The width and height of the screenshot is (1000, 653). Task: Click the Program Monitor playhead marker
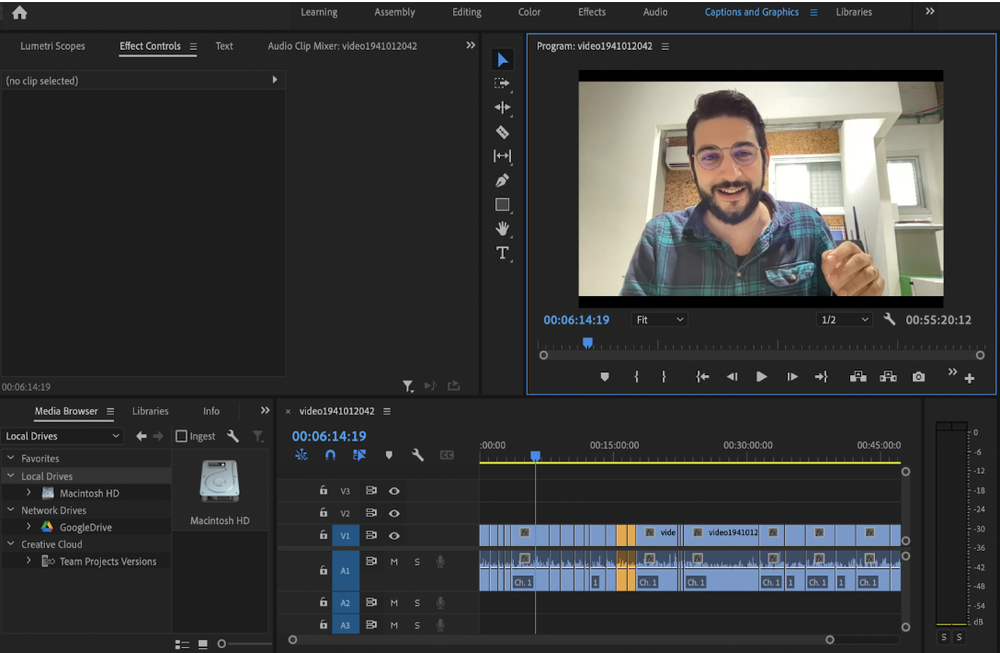click(588, 342)
